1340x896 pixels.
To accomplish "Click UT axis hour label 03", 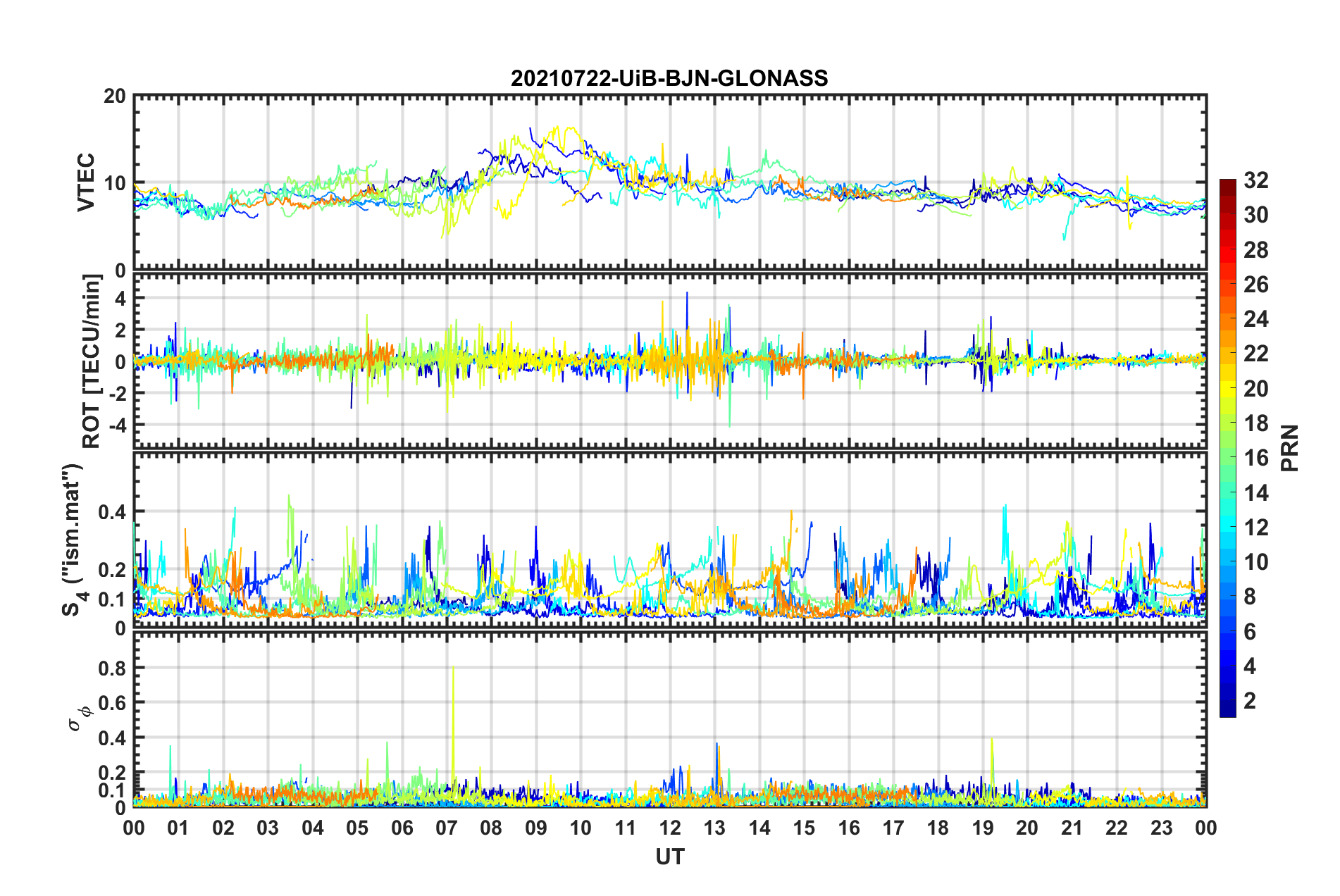I will pos(268,828).
